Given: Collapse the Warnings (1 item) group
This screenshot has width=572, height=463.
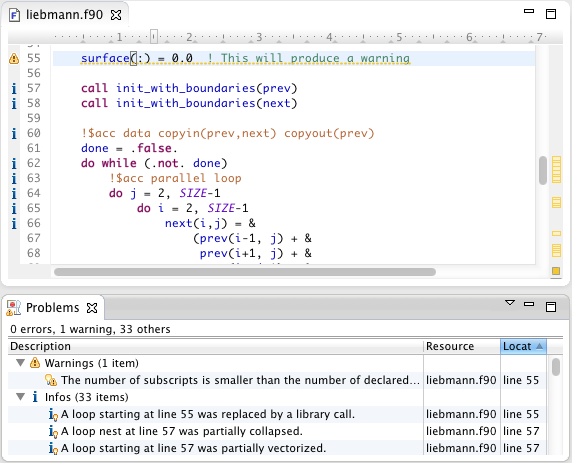Looking at the screenshot, I should click(20, 363).
